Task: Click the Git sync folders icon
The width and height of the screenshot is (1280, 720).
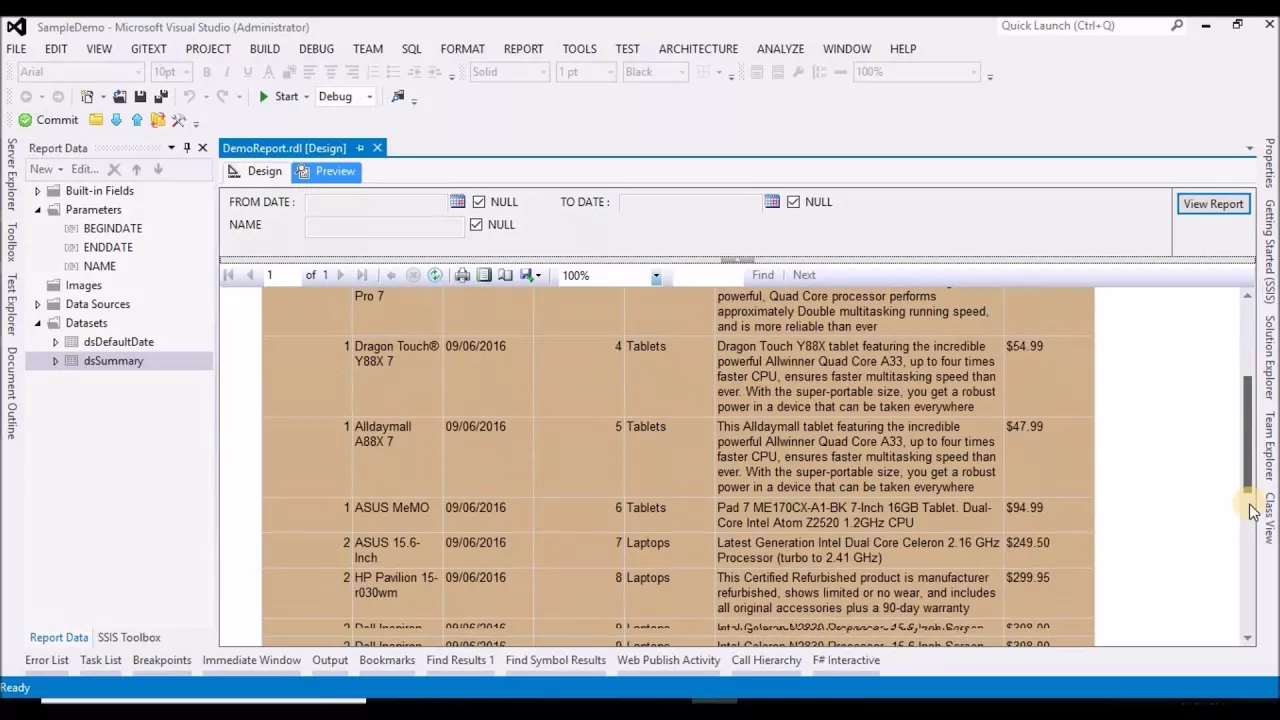Action: (158, 120)
